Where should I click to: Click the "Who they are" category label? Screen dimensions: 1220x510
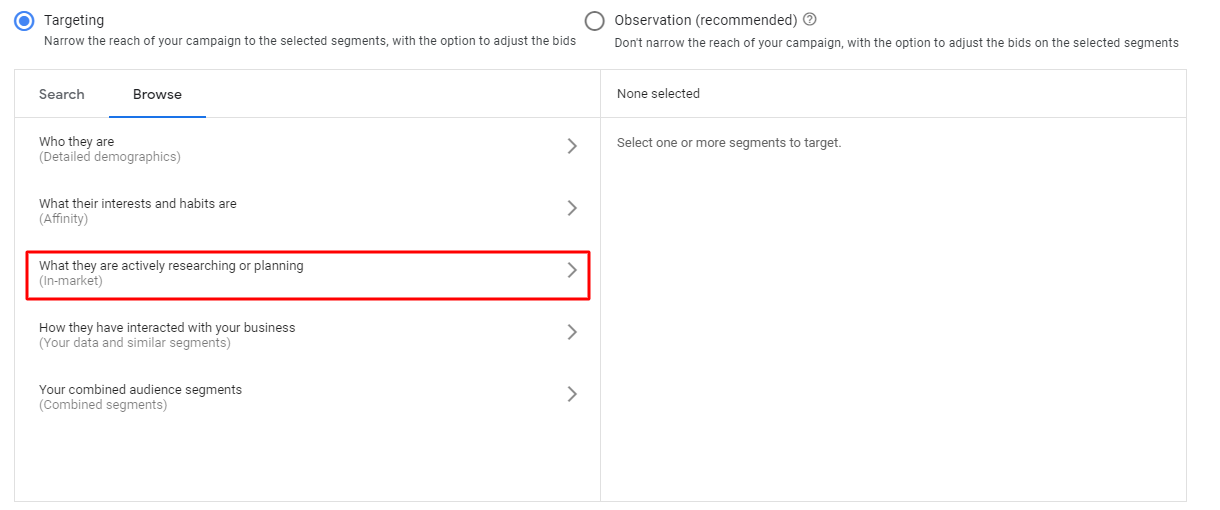pyautogui.click(x=77, y=142)
